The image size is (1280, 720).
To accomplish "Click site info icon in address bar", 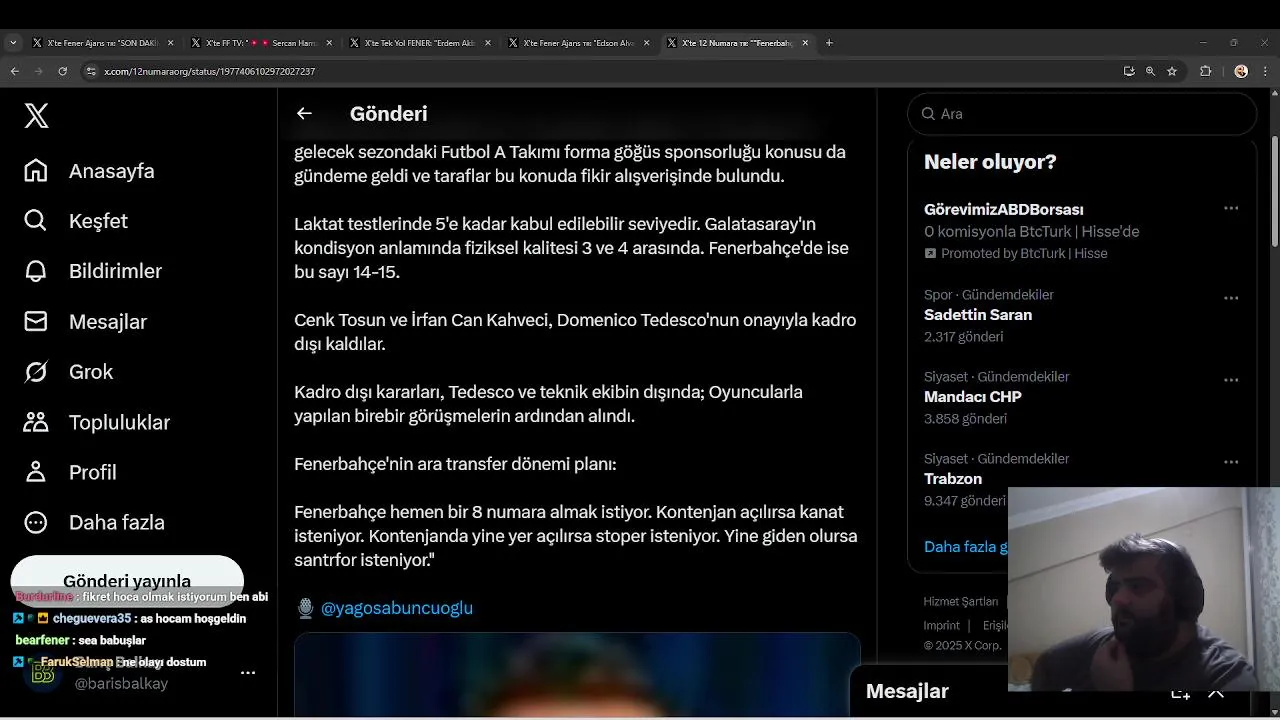I will (x=91, y=71).
